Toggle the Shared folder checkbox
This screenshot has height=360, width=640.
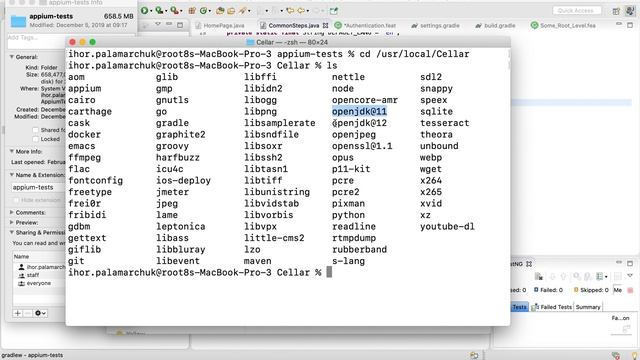(x=36, y=130)
